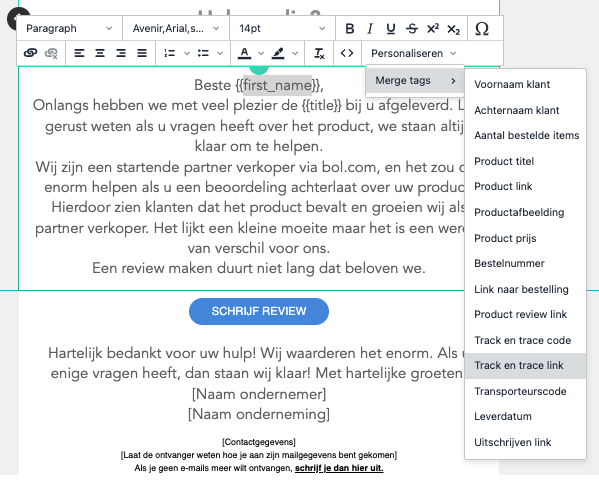Click the 'schrijf je dan hier uit' link

[x=339, y=468]
